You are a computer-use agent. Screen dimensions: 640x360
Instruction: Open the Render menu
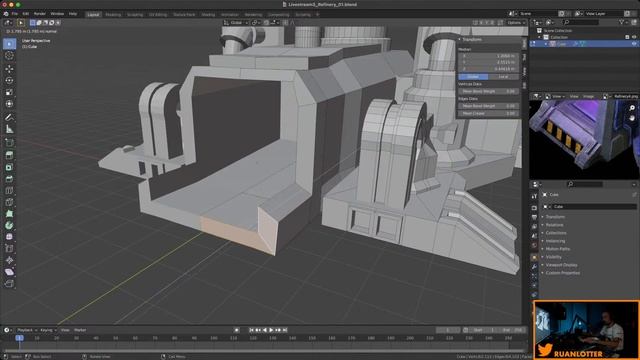click(x=40, y=14)
